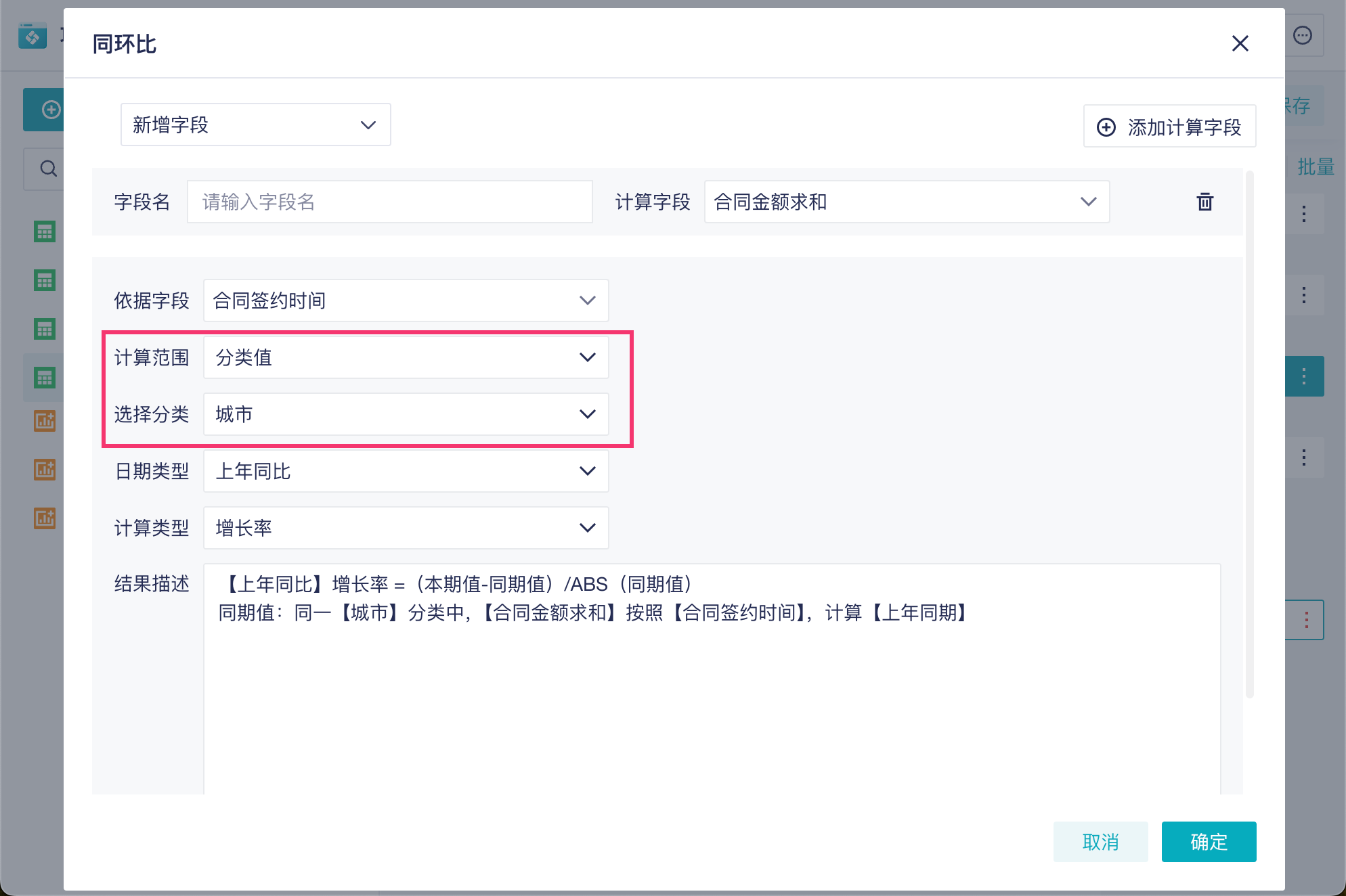Expand the 计算范围 分类值 selector

click(x=406, y=357)
